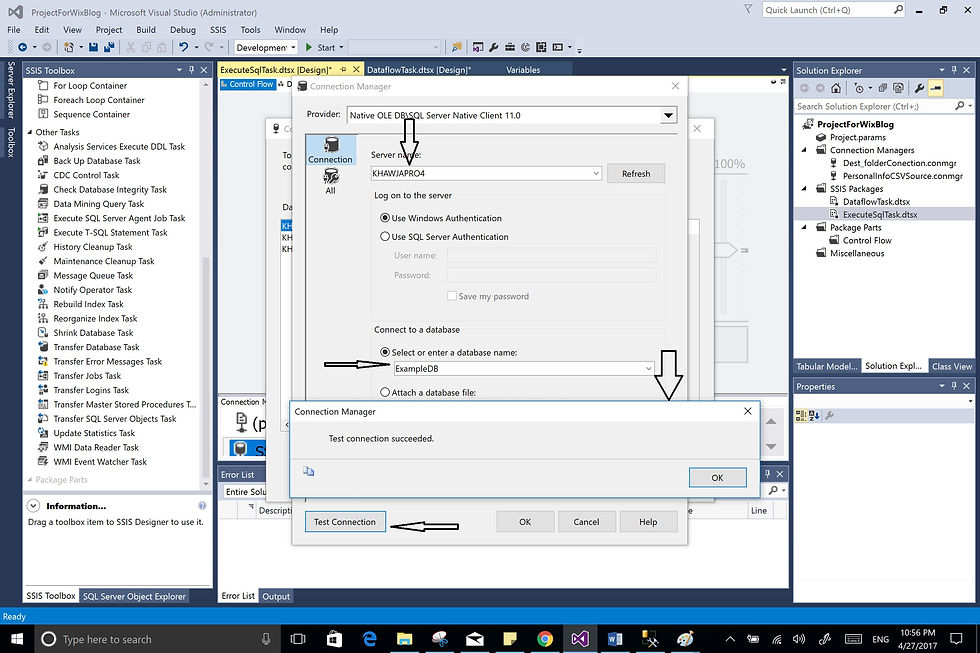Pick the Execute T-SQL Statement Task

[110, 232]
